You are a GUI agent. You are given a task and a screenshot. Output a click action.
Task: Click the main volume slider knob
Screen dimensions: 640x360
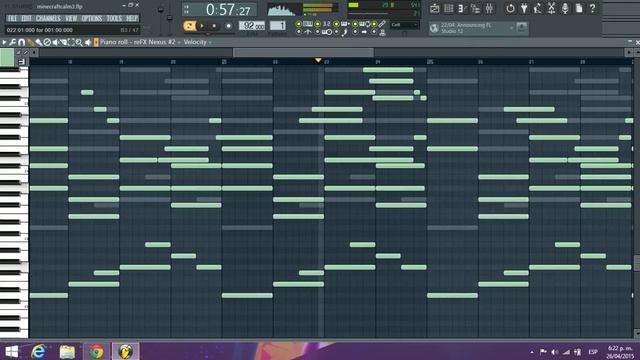(161, 10)
